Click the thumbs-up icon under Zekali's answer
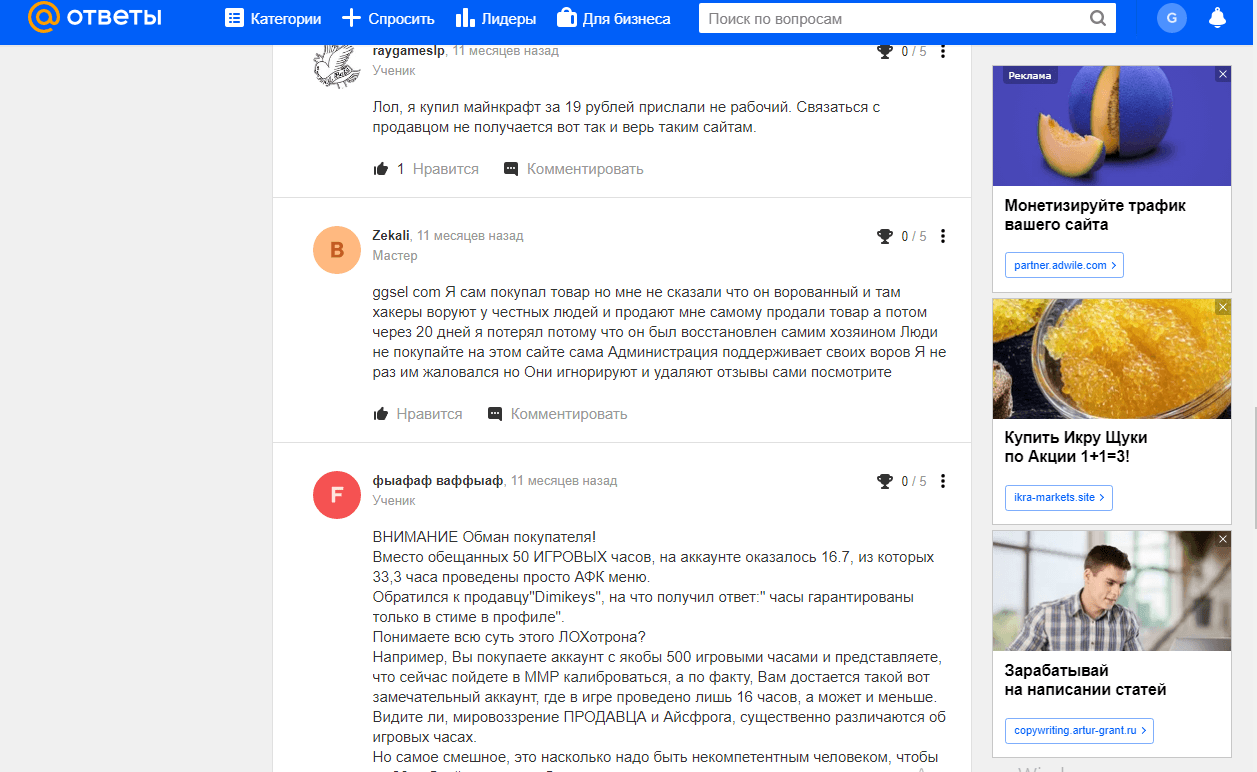This screenshot has height=772, width=1257. 380,413
